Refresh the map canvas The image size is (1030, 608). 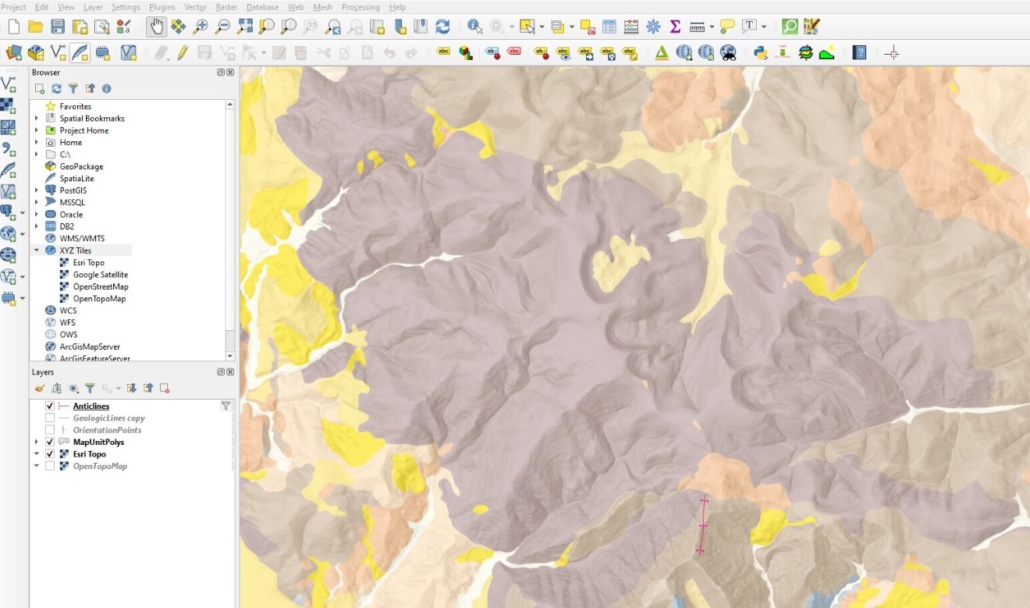442,27
